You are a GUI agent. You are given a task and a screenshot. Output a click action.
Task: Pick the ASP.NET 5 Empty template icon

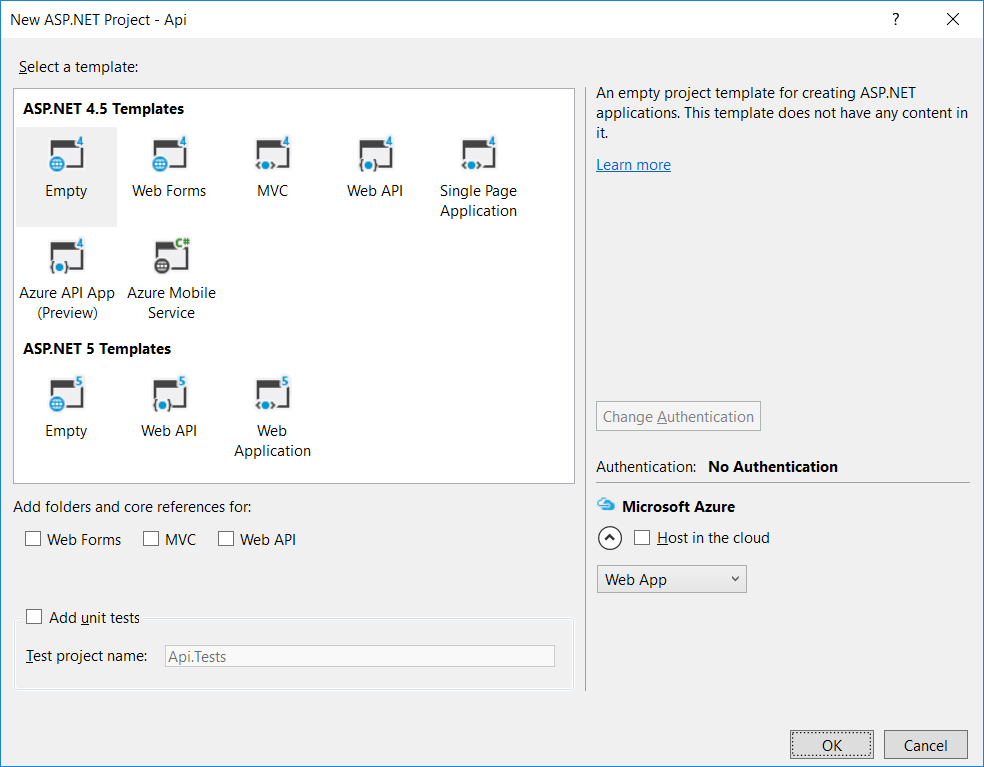[x=66, y=394]
